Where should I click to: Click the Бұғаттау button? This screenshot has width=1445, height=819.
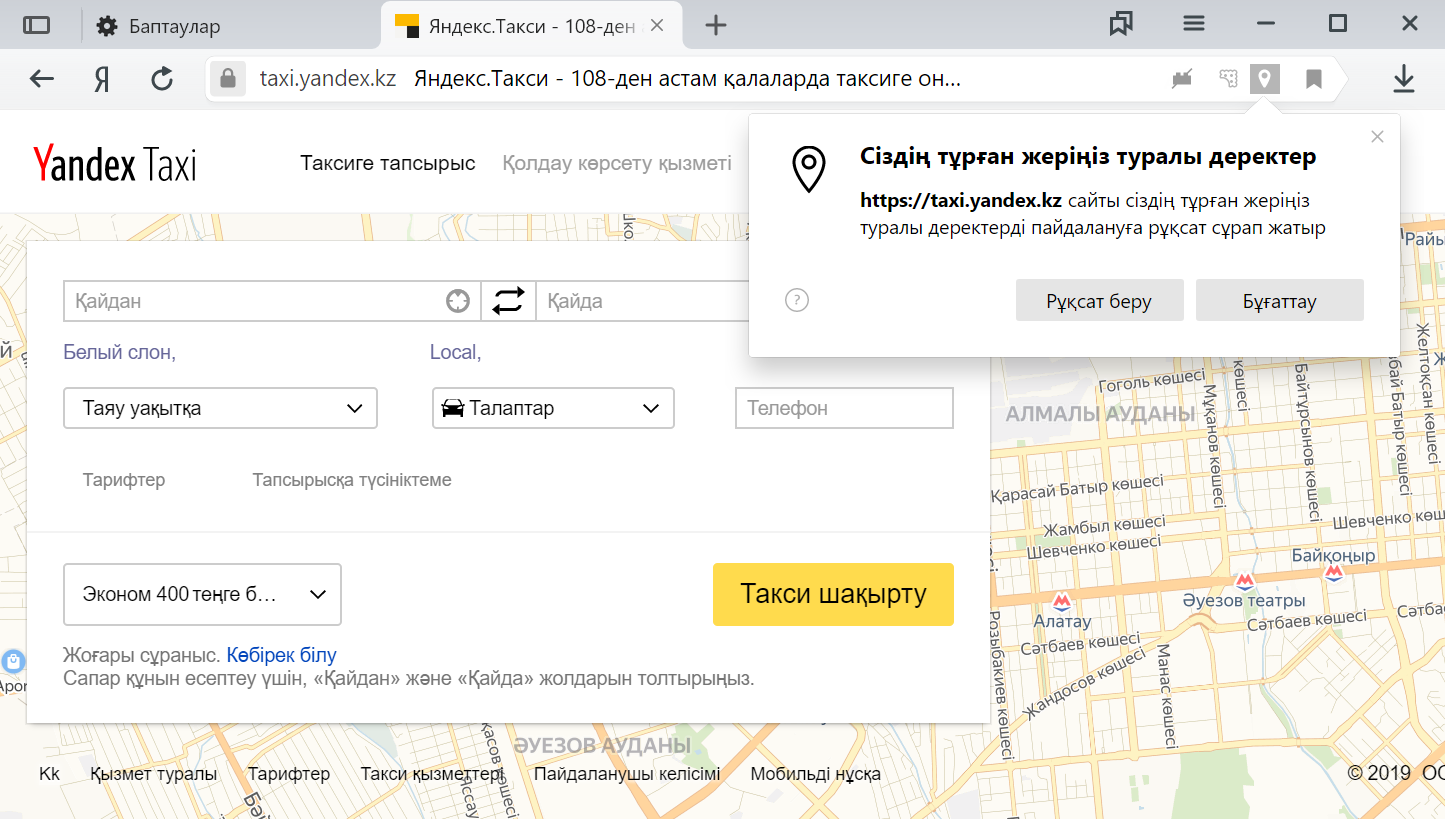coord(1279,301)
